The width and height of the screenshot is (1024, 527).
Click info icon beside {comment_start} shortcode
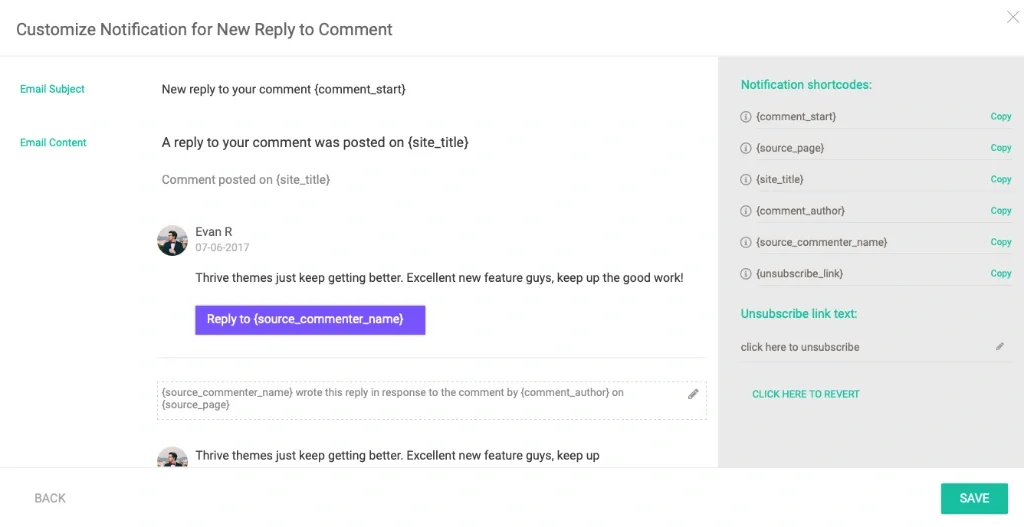coord(745,117)
